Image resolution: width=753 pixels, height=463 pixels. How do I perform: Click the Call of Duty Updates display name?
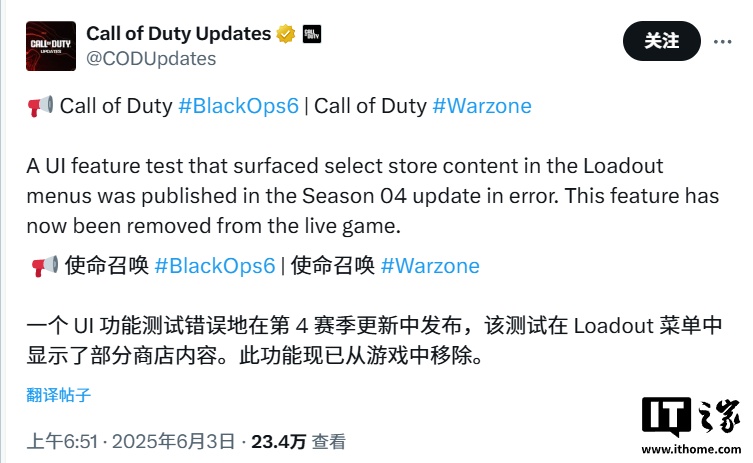179,34
